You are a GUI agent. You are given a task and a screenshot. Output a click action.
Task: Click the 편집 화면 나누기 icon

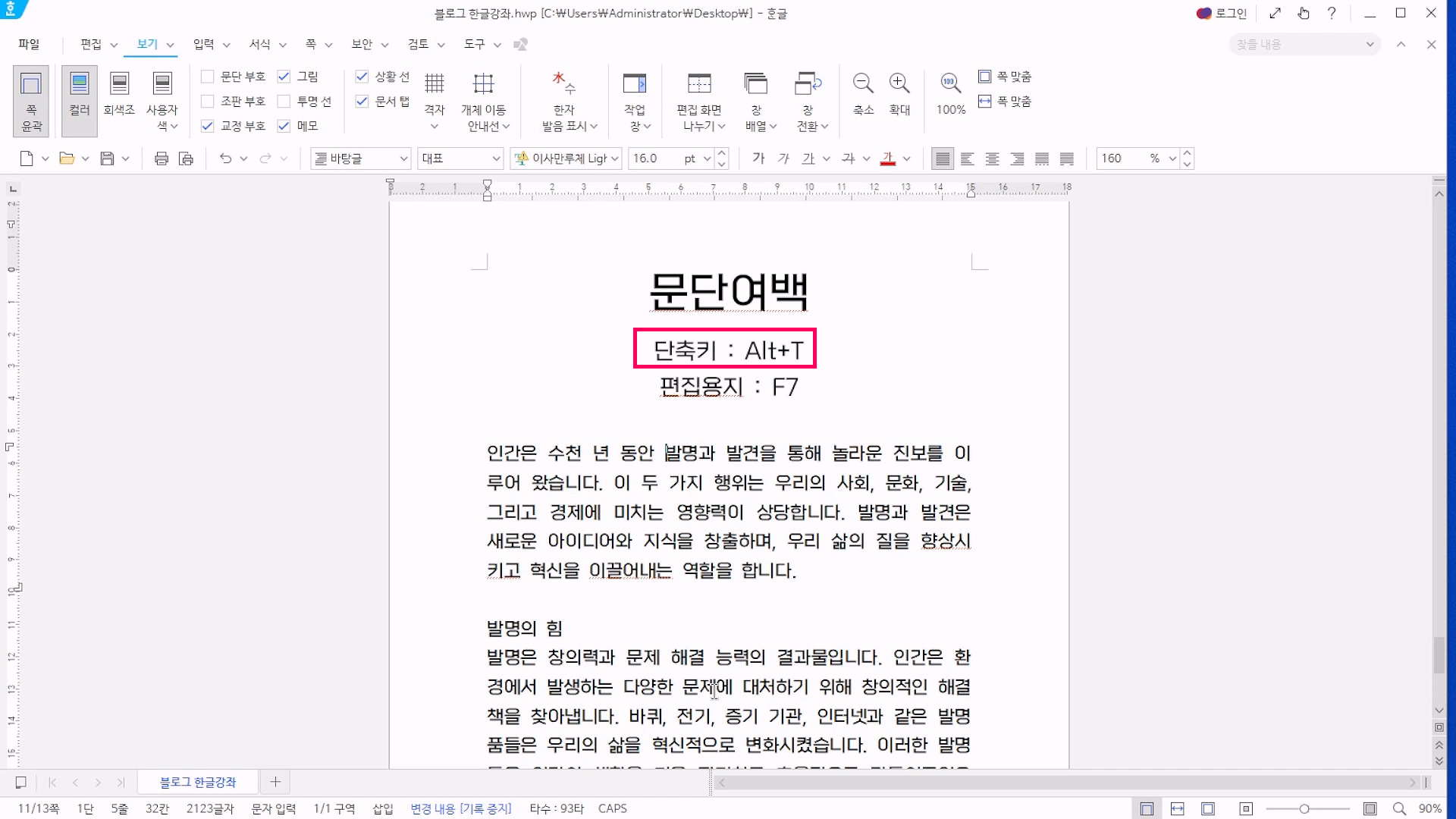pos(699,83)
